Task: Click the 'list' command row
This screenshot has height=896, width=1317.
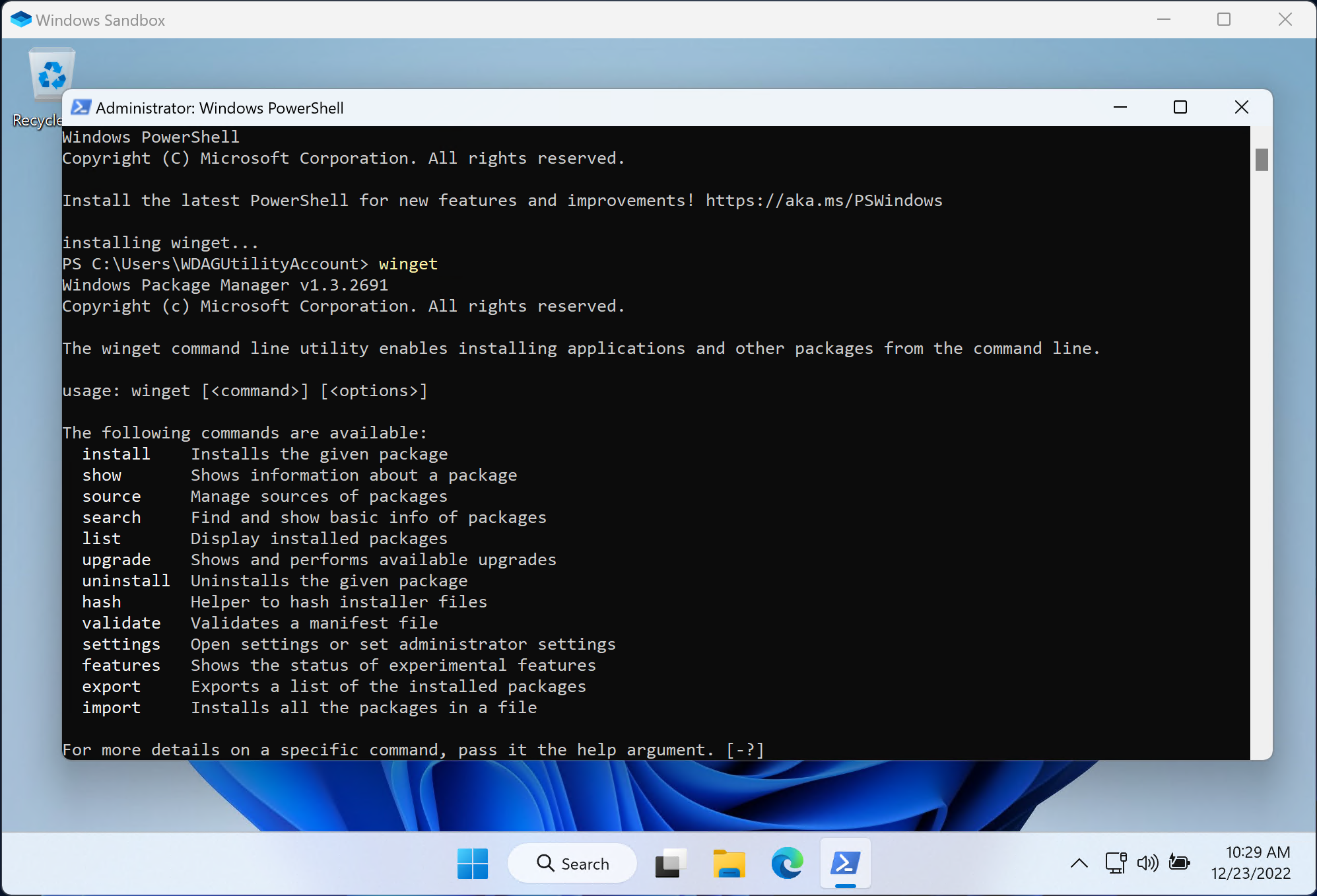Action: tap(265, 539)
